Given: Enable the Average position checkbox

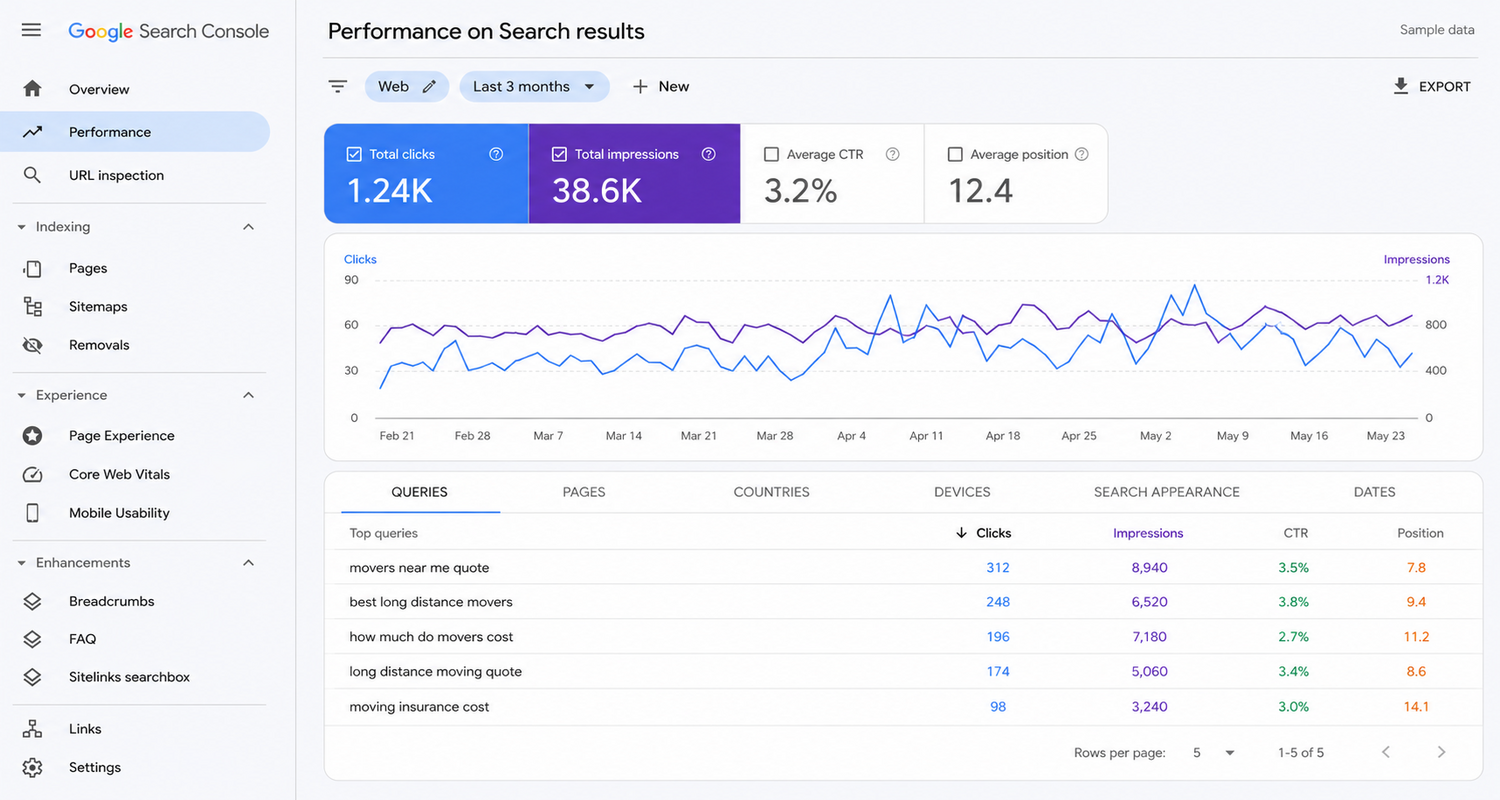Looking at the screenshot, I should click(955, 154).
